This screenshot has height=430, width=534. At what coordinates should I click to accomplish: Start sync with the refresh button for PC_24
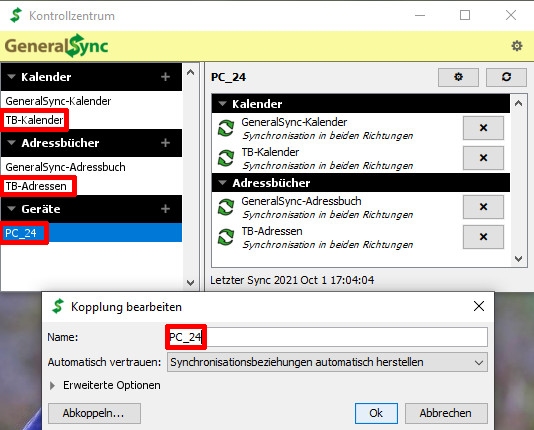[506, 77]
